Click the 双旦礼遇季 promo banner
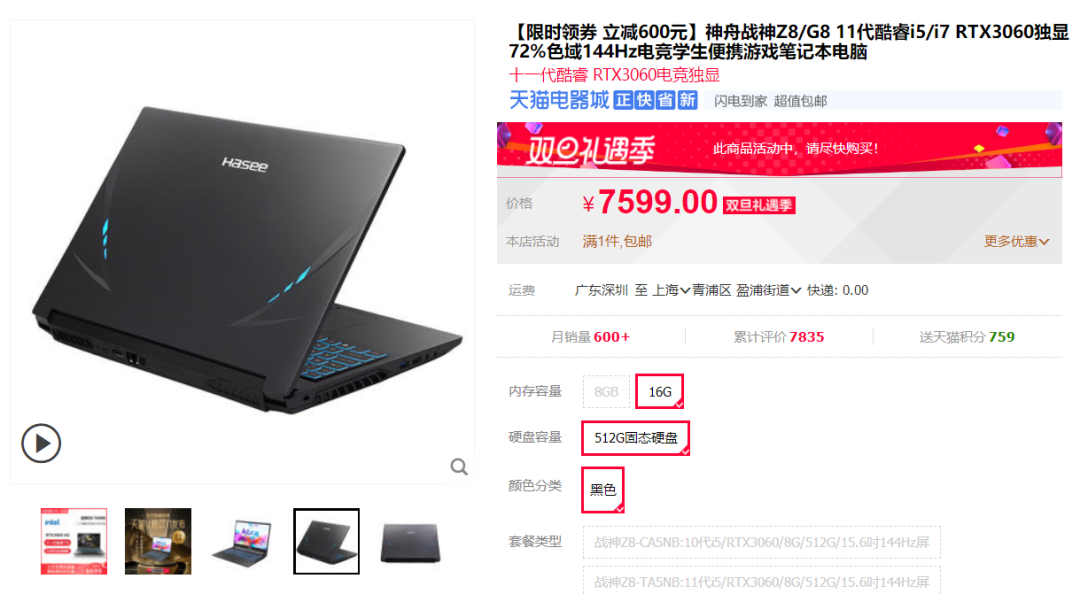The width and height of the screenshot is (1080, 594). tap(779, 149)
